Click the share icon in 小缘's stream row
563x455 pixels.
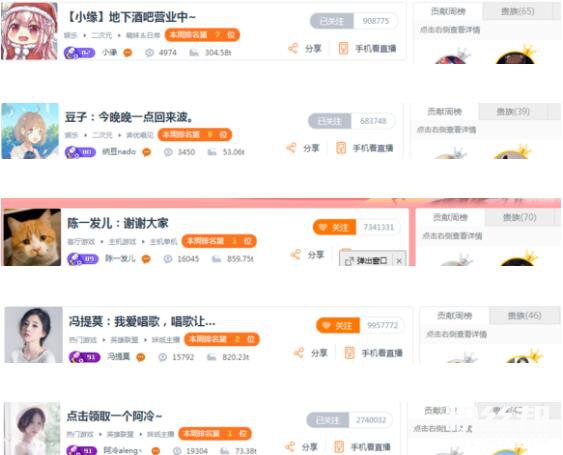(293, 48)
